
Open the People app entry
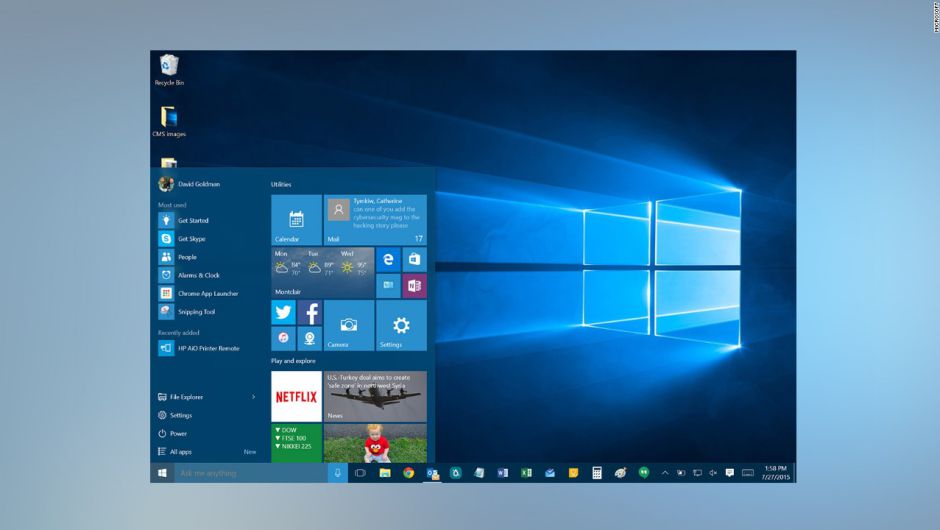coord(177,257)
